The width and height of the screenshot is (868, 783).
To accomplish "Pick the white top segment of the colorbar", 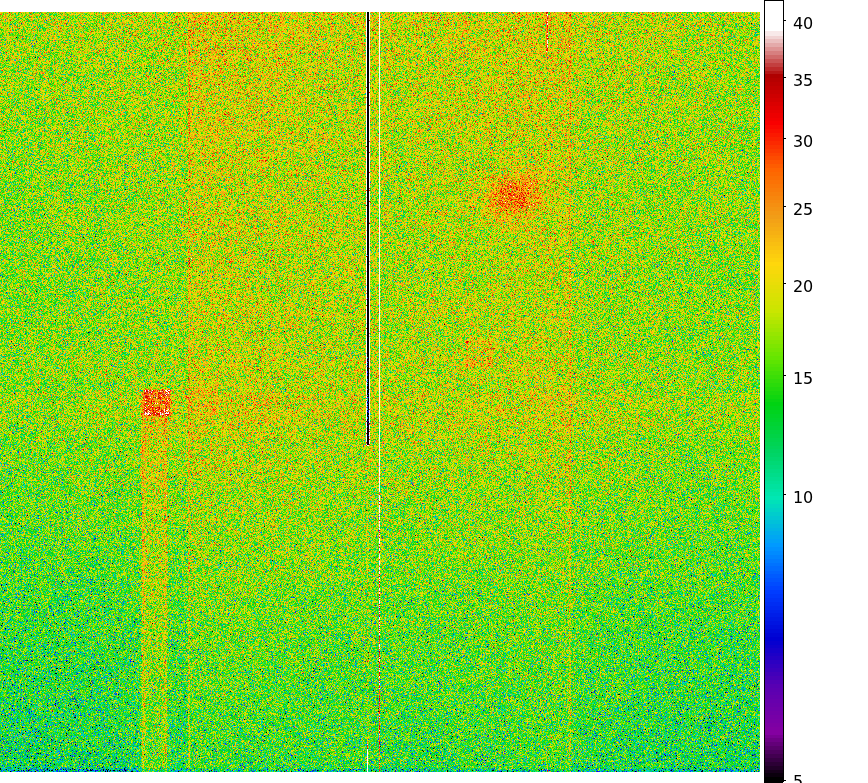I will pos(773,20).
